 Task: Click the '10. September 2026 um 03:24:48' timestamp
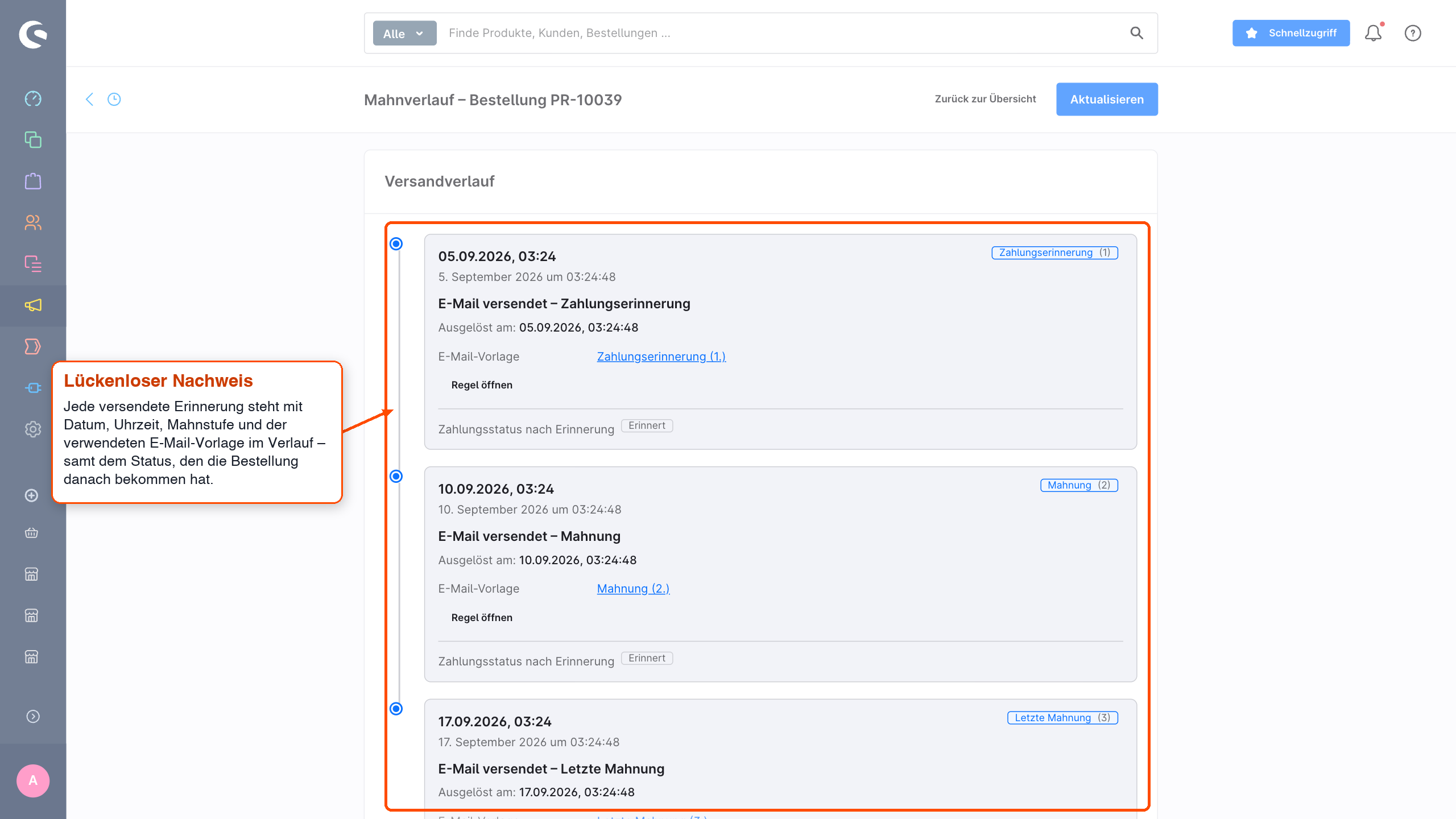tap(530, 510)
